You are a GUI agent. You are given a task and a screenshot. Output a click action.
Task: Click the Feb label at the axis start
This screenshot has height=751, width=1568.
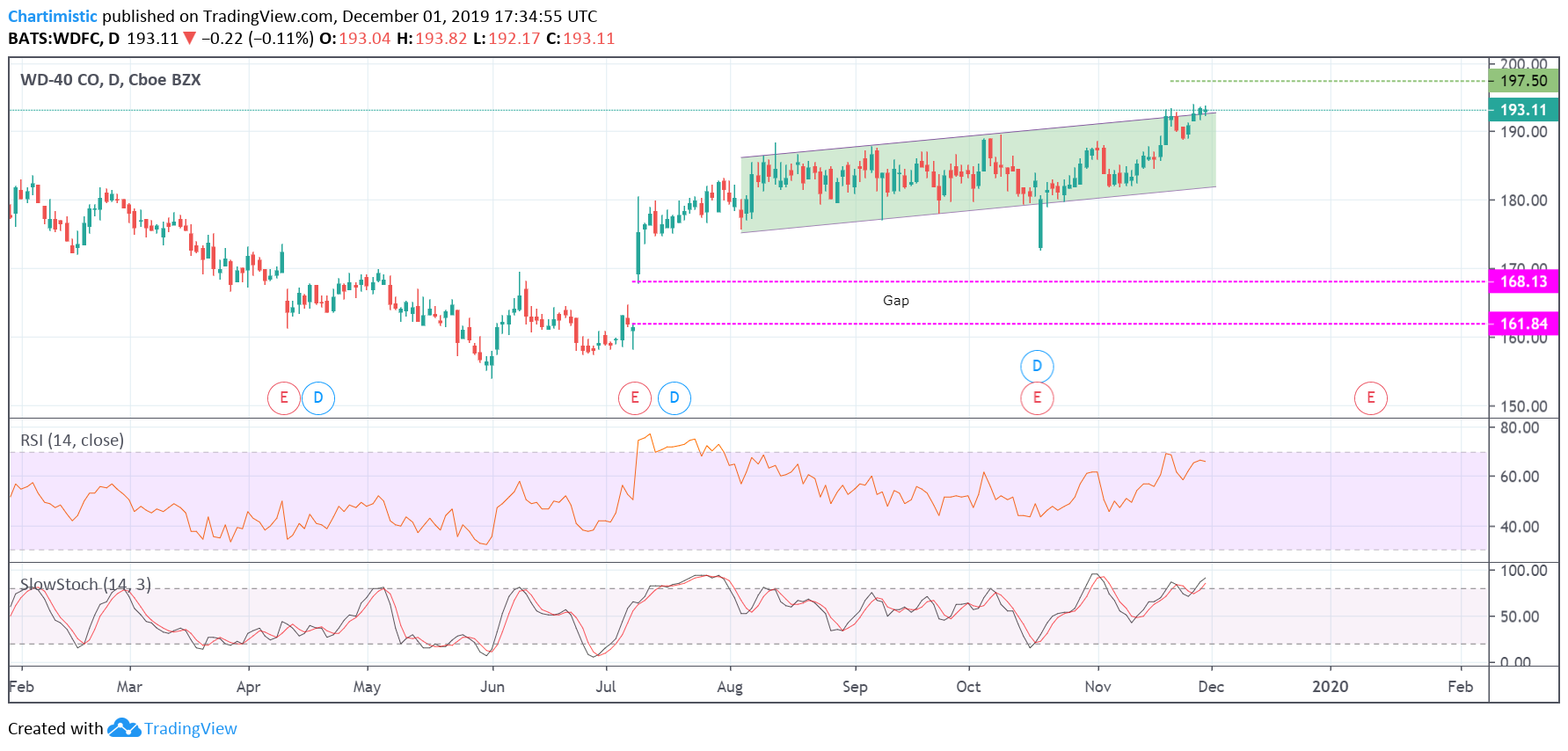pyautogui.click(x=22, y=687)
